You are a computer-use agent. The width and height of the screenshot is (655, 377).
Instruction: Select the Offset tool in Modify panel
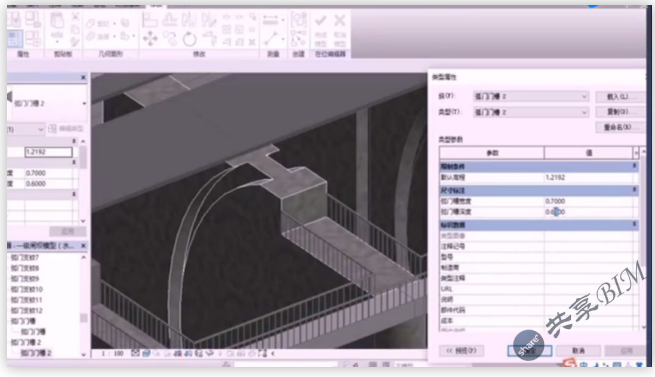click(170, 20)
